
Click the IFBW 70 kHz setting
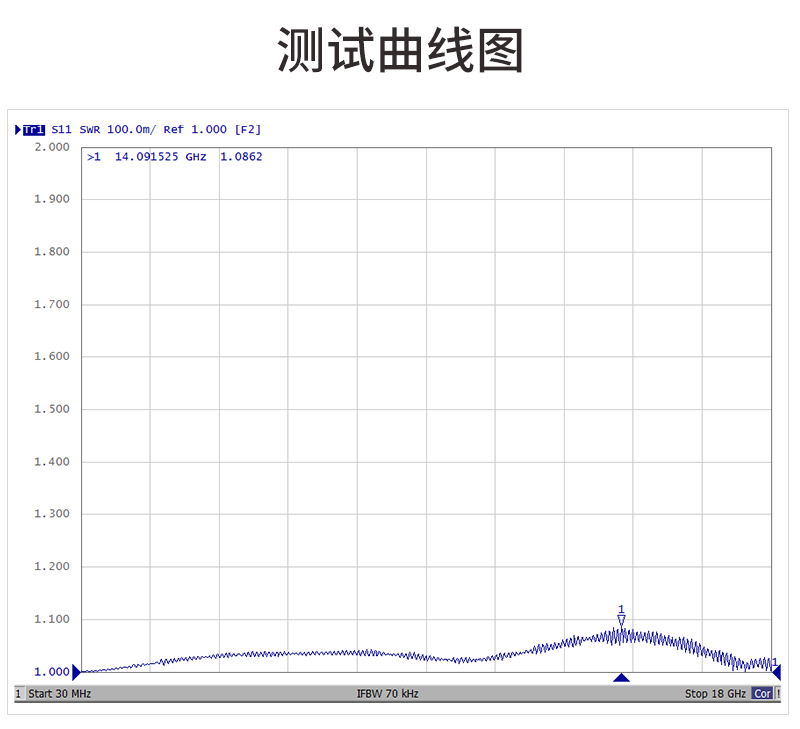pyautogui.click(x=387, y=693)
